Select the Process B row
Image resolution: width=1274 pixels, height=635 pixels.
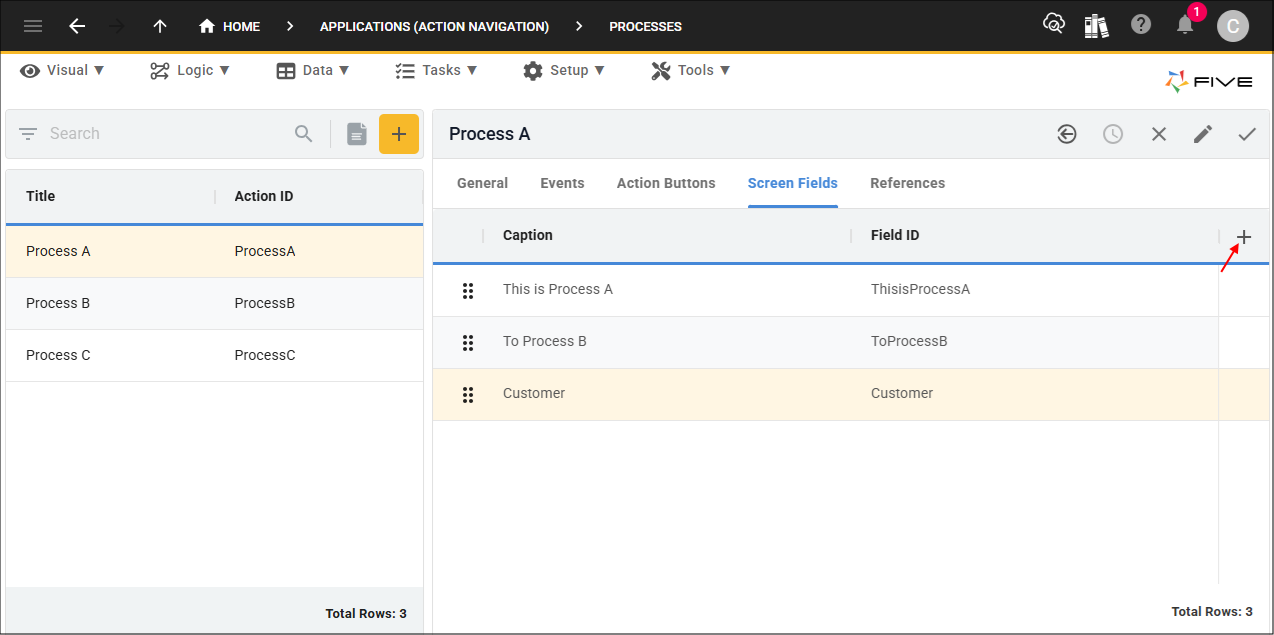click(214, 303)
